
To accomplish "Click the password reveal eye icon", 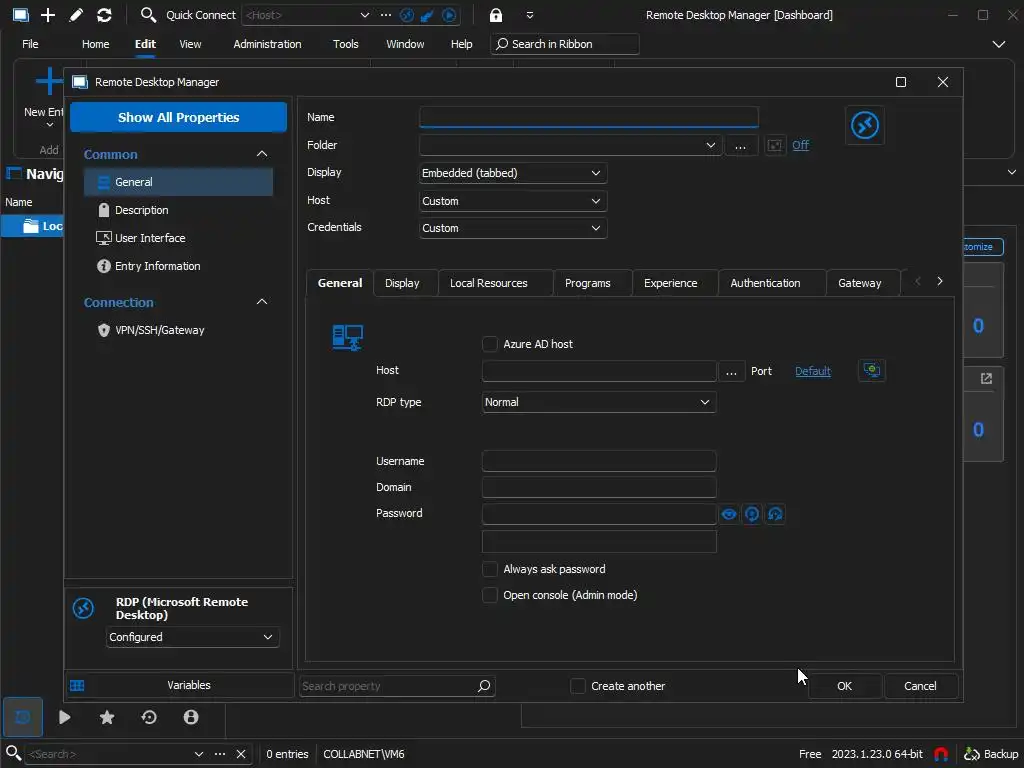I will 729,514.
